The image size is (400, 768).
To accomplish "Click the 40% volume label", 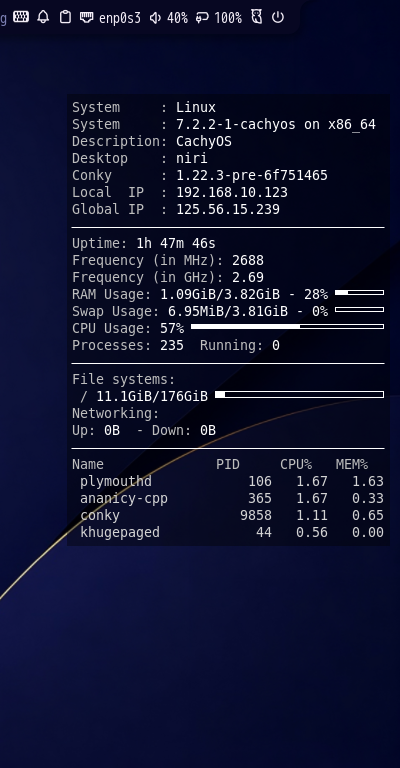I will coord(177,18).
